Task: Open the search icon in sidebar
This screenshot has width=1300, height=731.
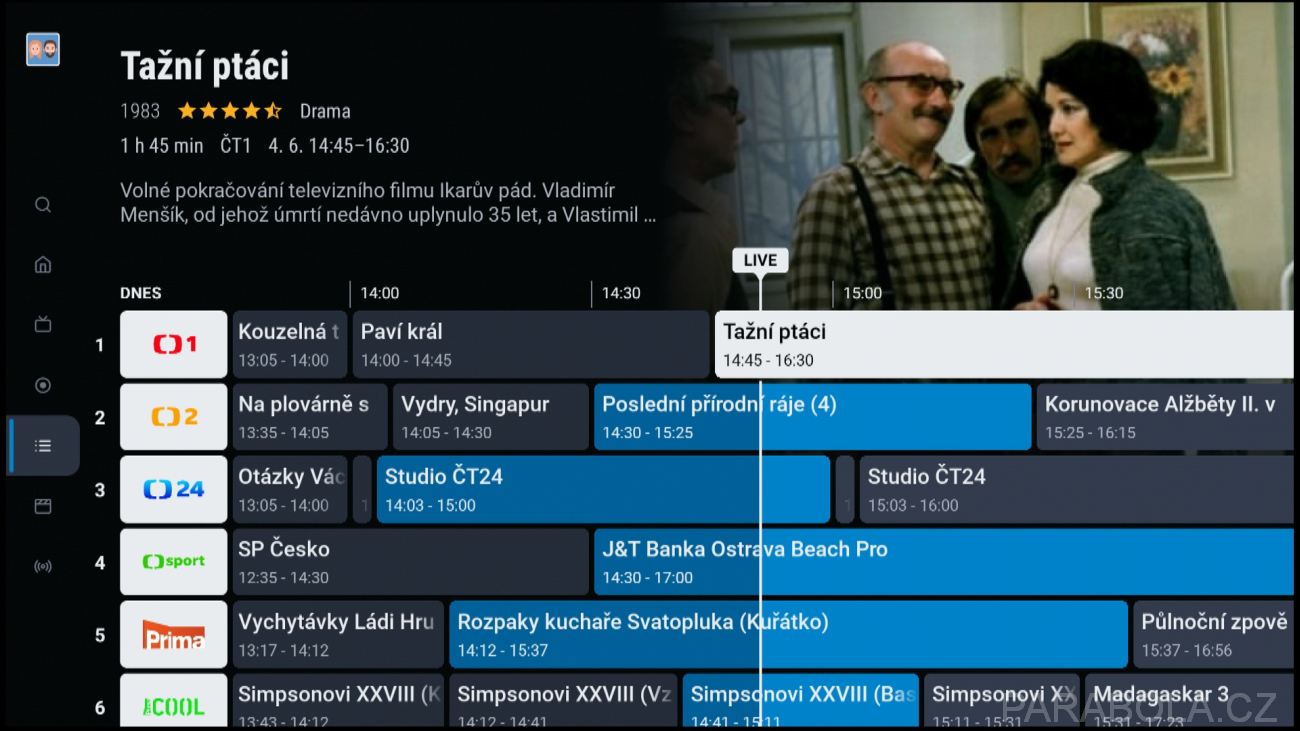Action: click(x=43, y=205)
